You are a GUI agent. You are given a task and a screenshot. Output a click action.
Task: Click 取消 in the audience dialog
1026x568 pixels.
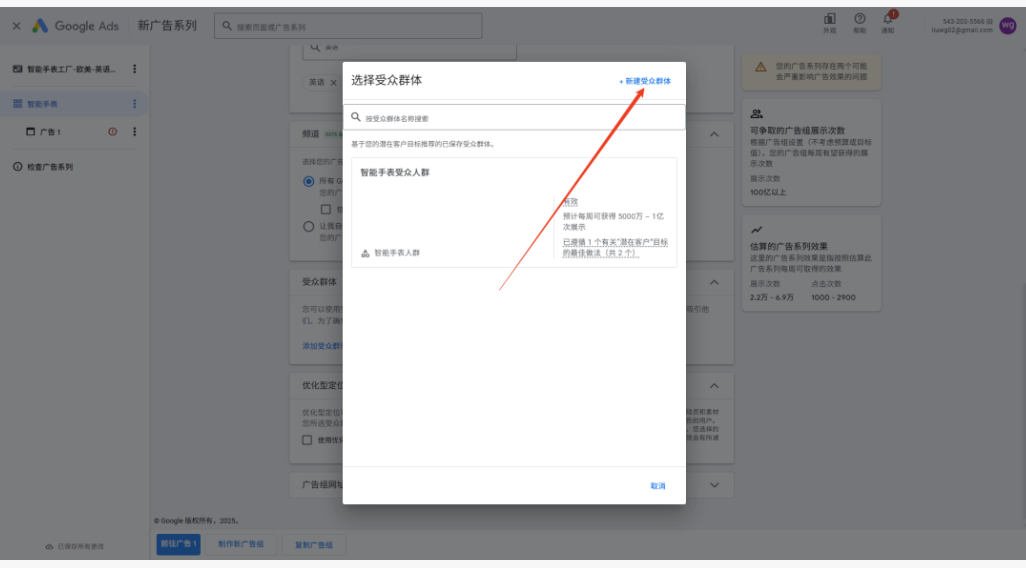[x=658, y=486]
